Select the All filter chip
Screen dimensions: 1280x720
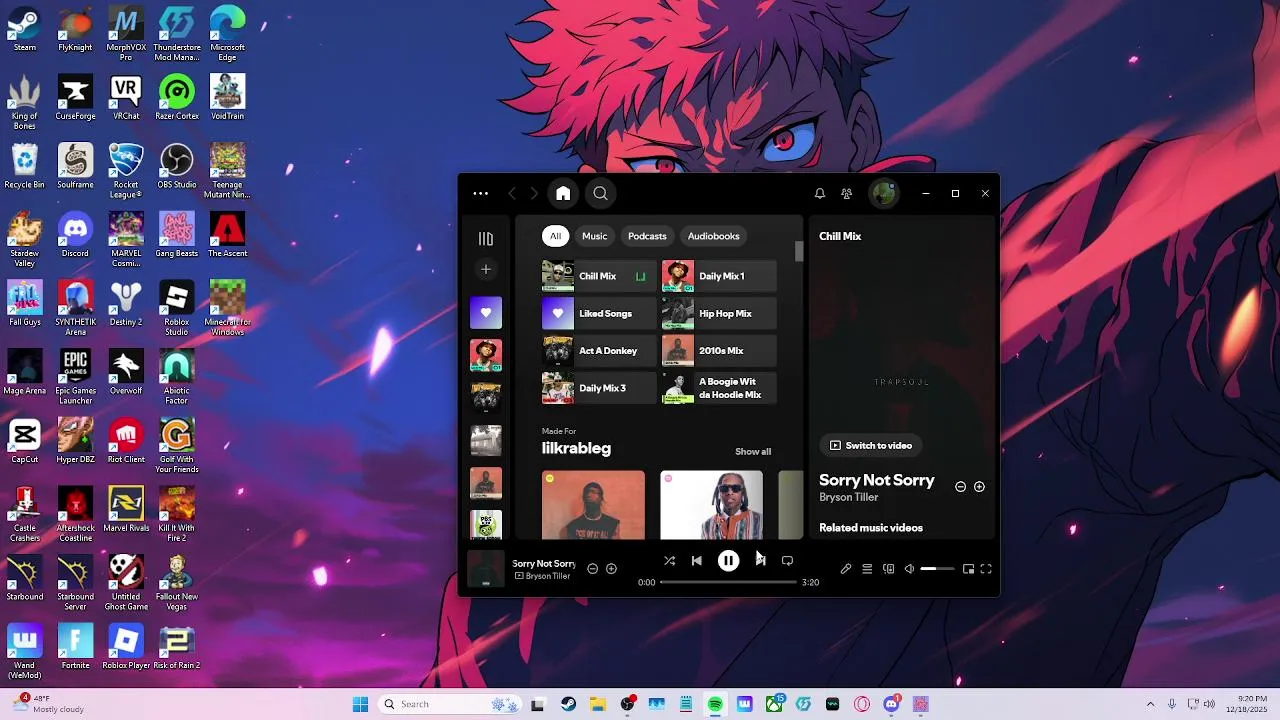pos(555,236)
